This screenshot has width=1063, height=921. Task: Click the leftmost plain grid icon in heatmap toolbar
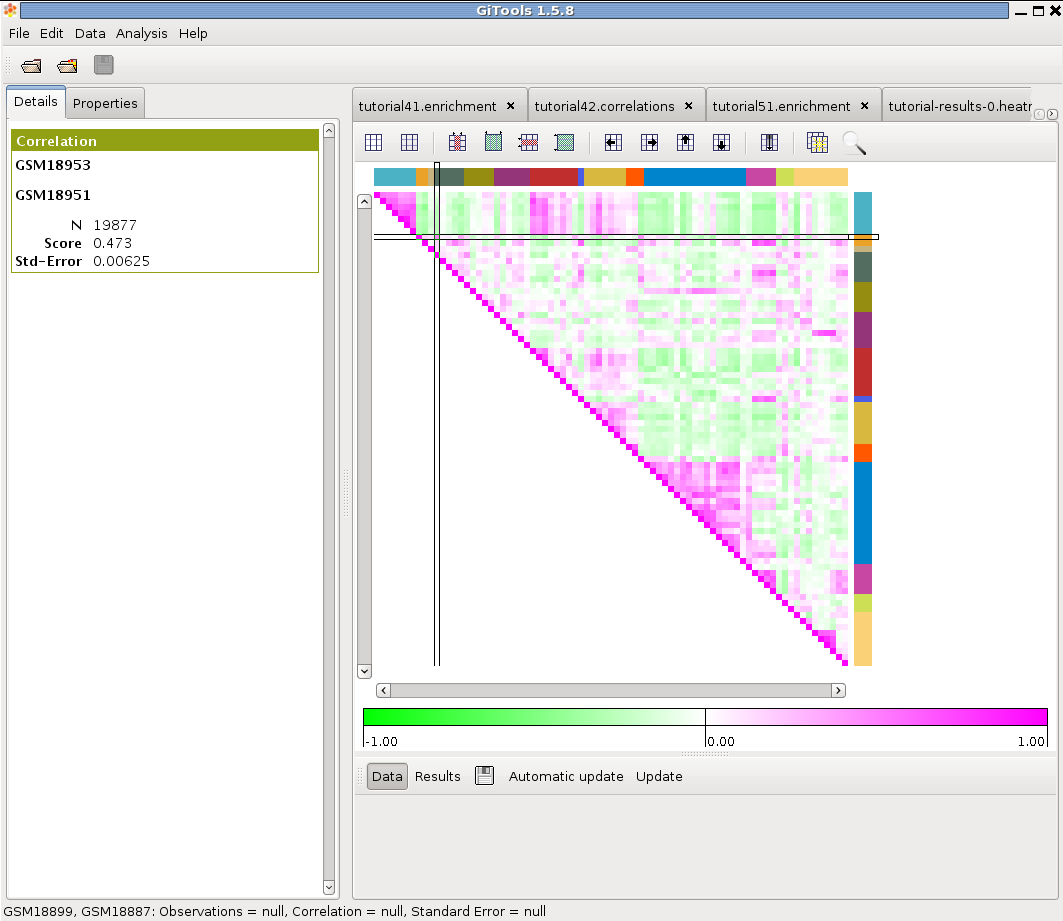(x=374, y=142)
